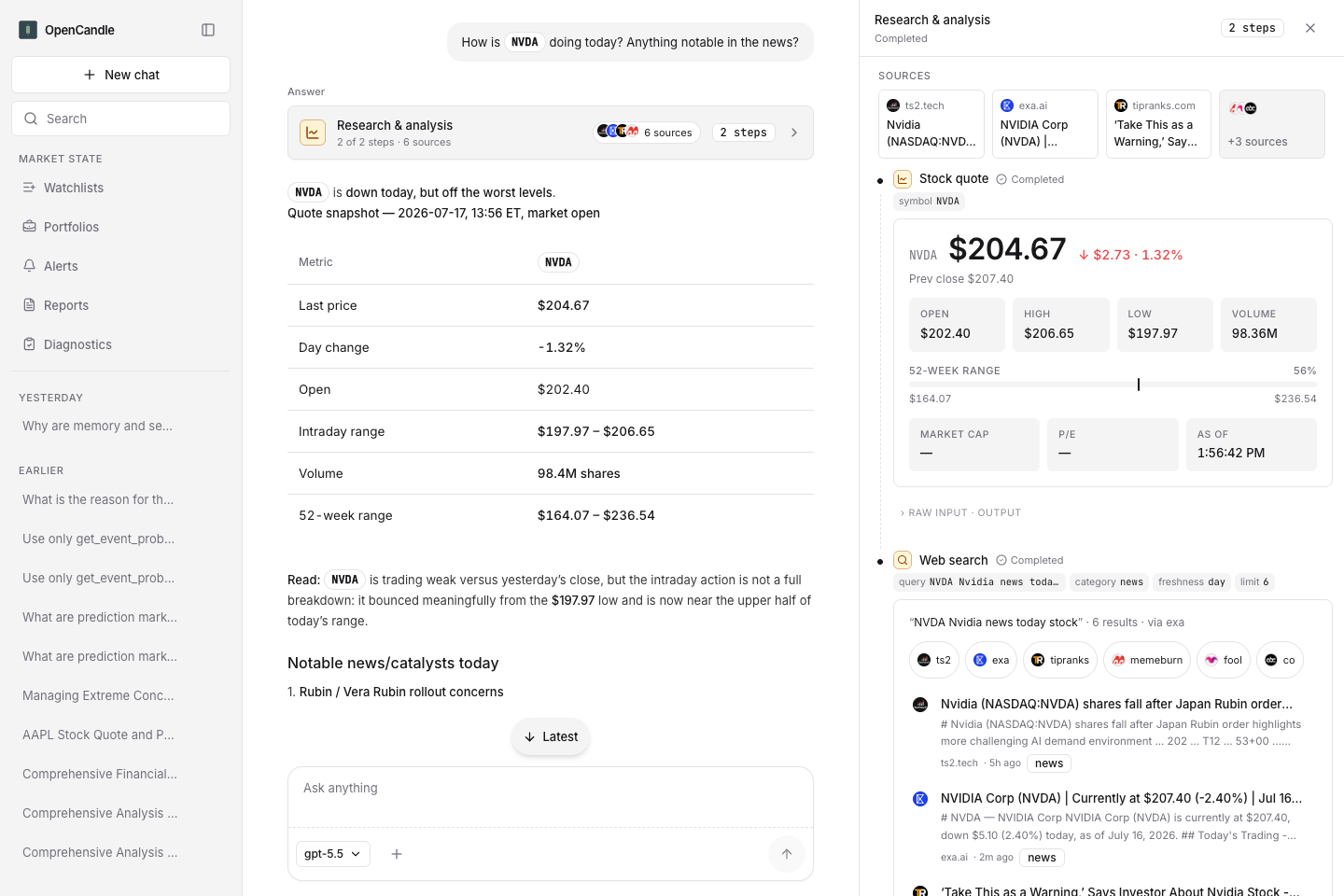The width and height of the screenshot is (1344, 896).
Task: Click the Diagnostics clipboard icon
Action: click(x=29, y=344)
